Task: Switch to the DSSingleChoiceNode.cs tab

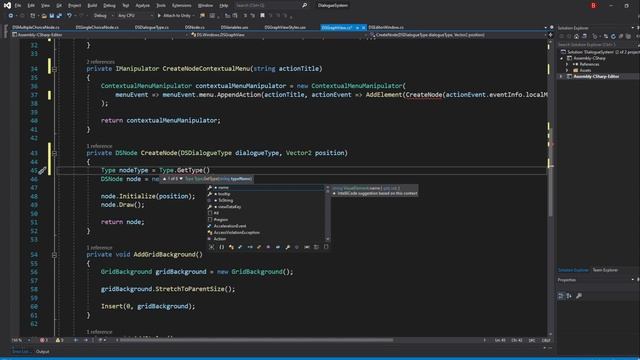Action: [x=97, y=27]
